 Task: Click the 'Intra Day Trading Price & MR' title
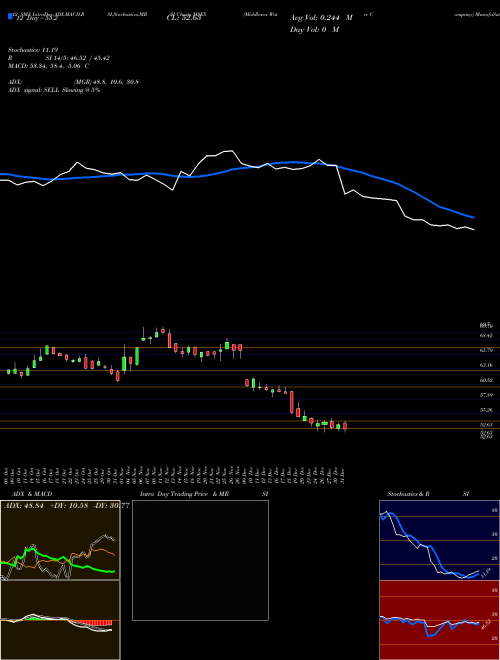pyautogui.click(x=185, y=494)
